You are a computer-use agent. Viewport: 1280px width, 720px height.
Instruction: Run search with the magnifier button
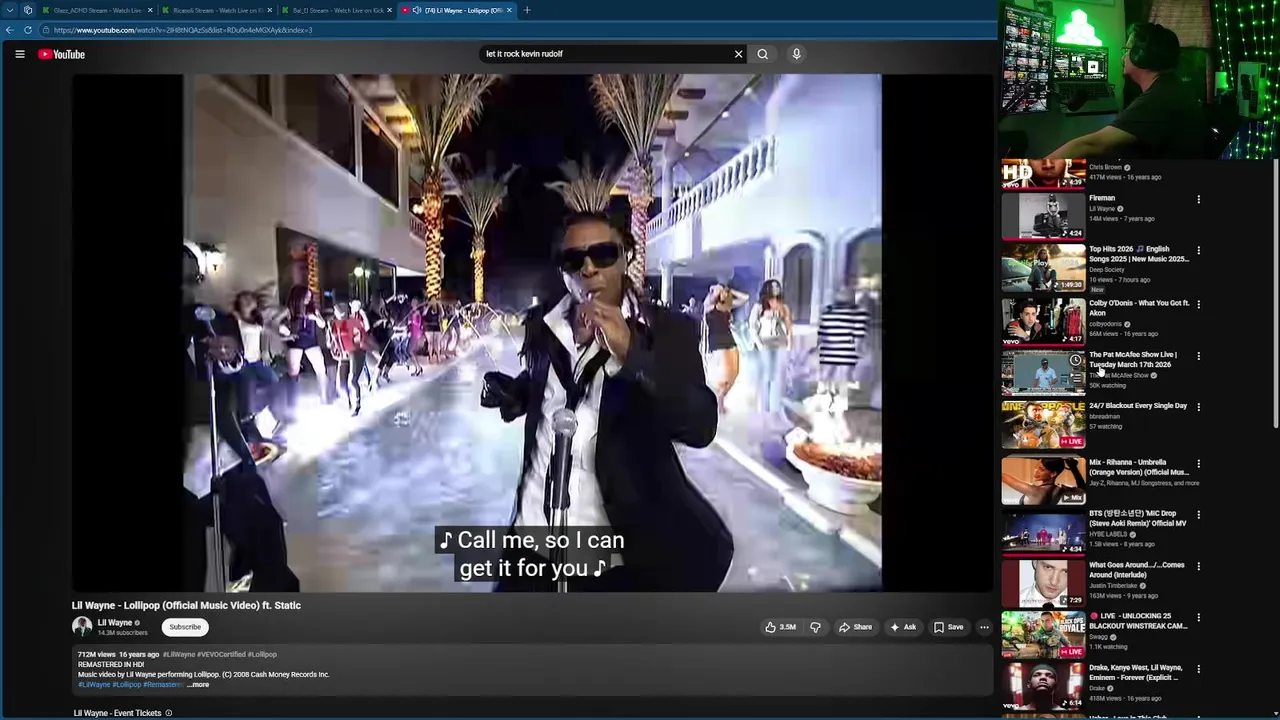[763, 54]
